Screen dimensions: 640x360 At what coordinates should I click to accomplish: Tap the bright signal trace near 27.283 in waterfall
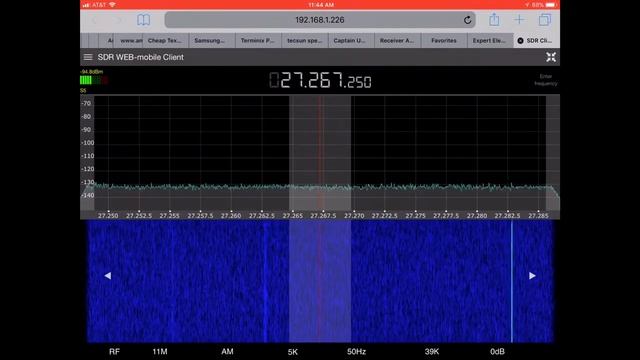click(512, 282)
